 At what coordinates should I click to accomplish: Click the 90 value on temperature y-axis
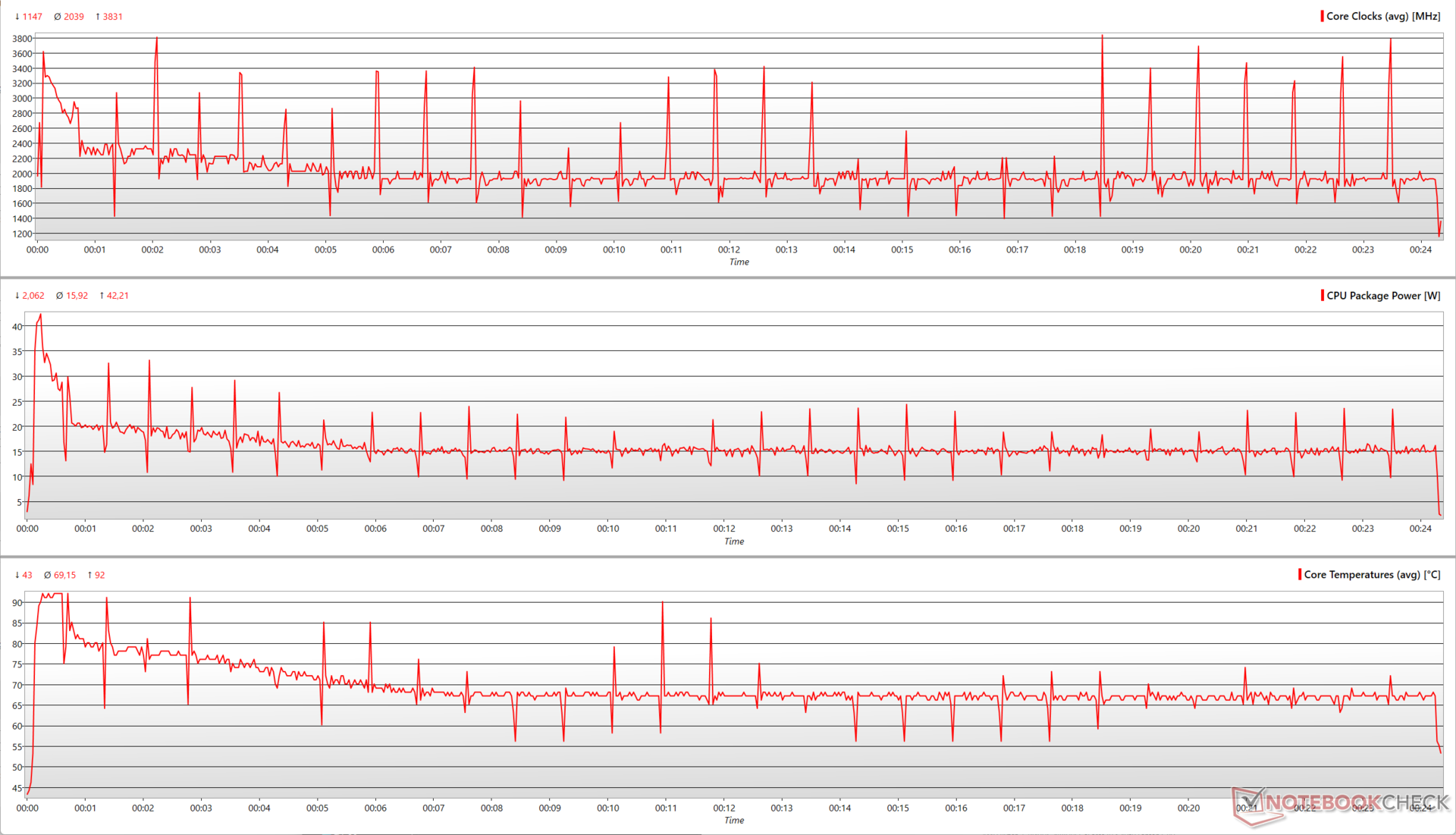17,603
